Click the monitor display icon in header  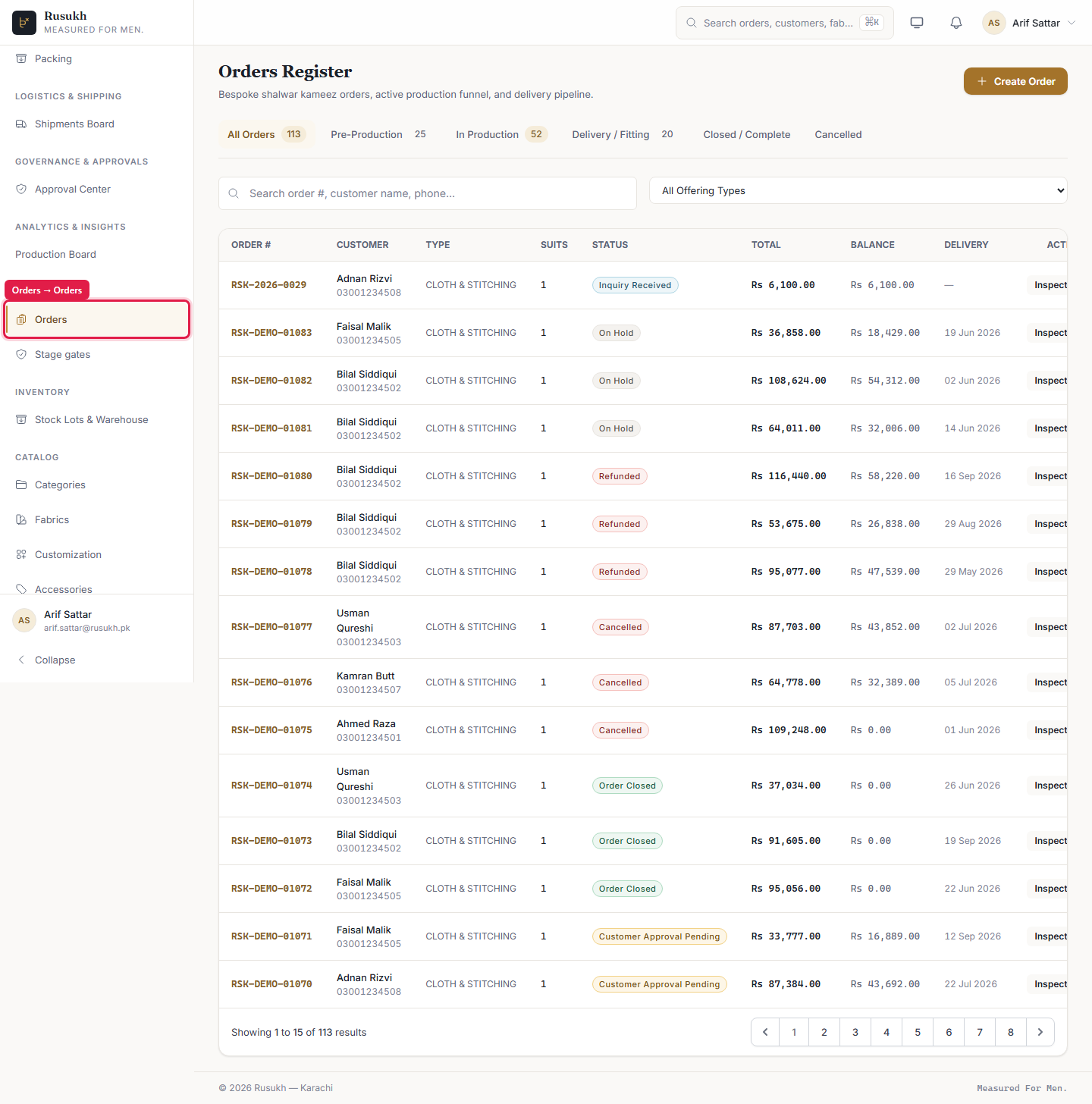point(917,23)
